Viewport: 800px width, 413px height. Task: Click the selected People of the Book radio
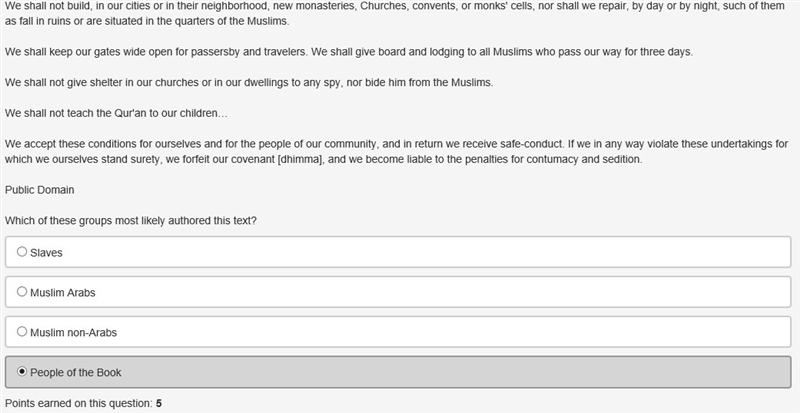(x=21, y=372)
